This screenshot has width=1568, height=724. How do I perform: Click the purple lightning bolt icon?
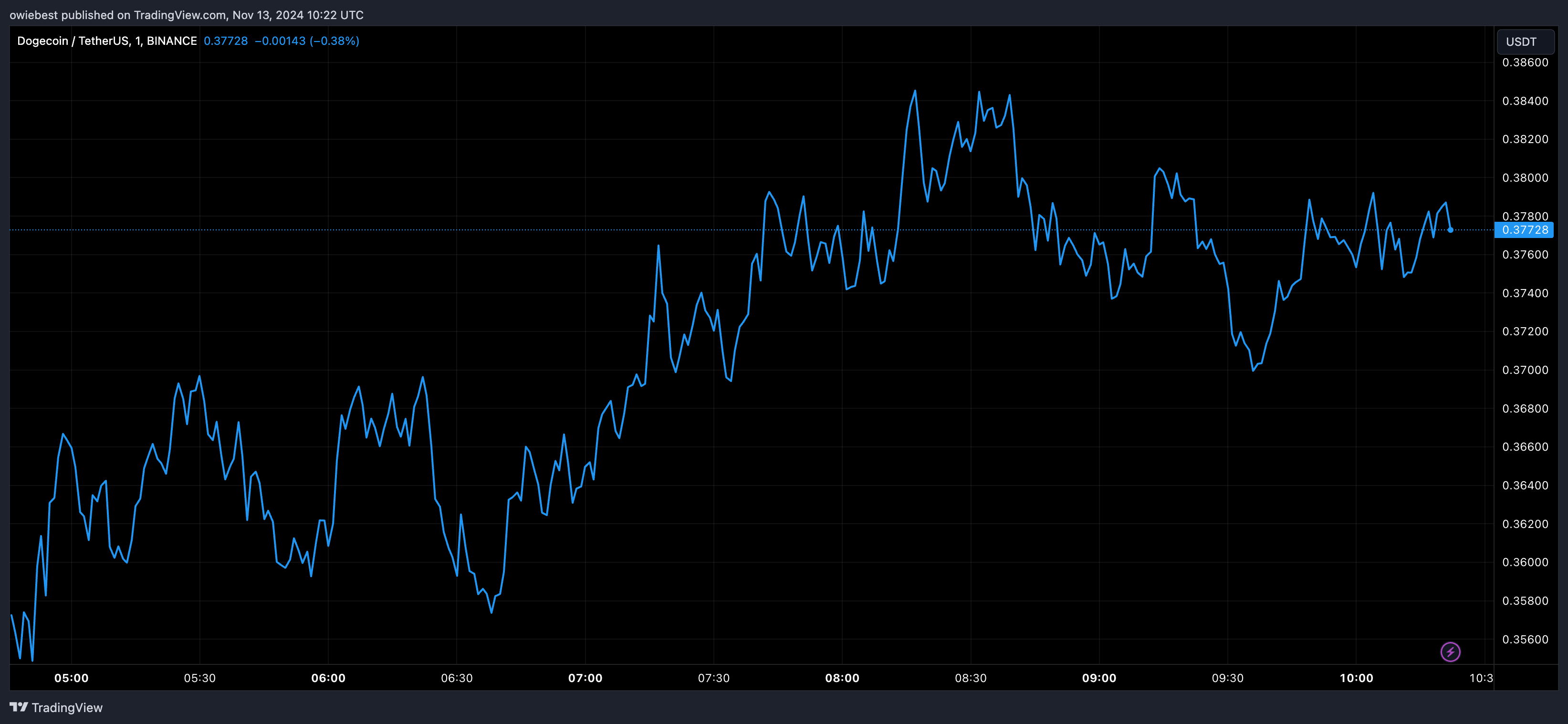pos(1450,652)
